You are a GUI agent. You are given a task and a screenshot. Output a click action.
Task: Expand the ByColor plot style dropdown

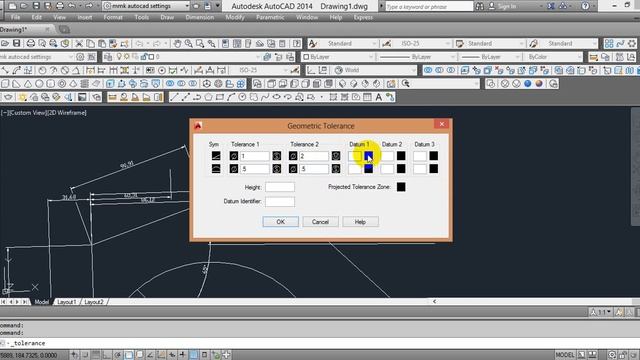click(580, 57)
